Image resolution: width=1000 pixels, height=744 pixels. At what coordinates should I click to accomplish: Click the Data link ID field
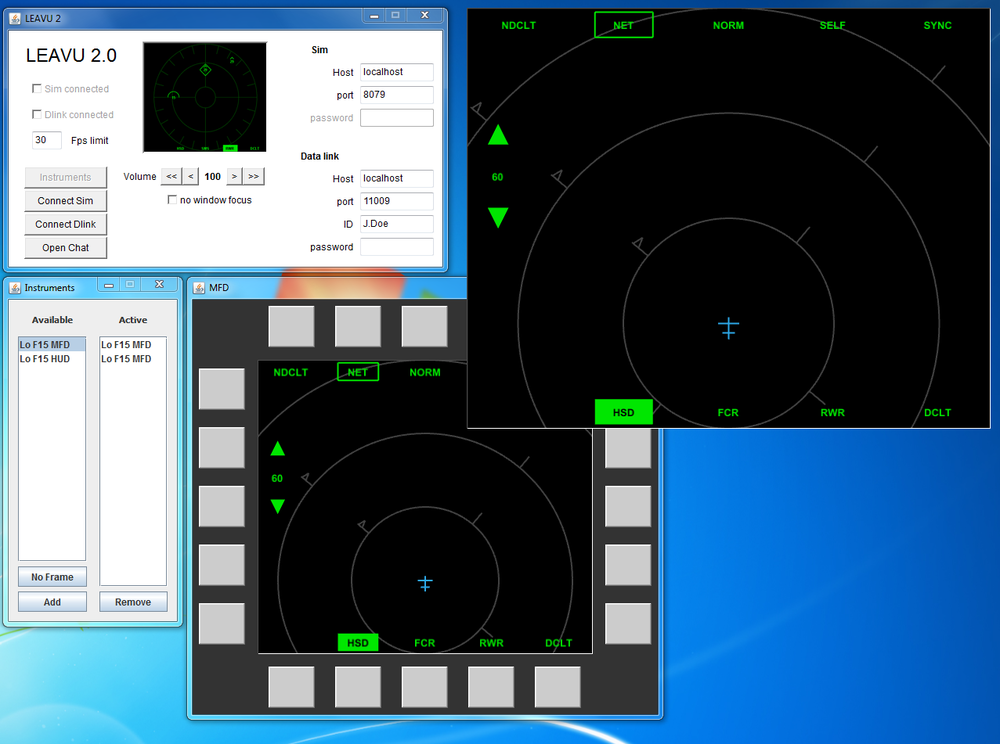point(396,224)
